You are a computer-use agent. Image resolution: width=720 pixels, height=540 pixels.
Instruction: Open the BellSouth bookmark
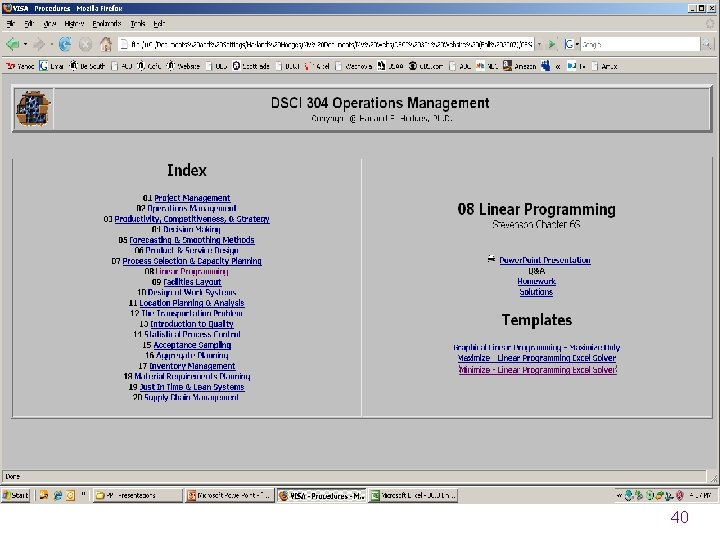click(x=87, y=66)
